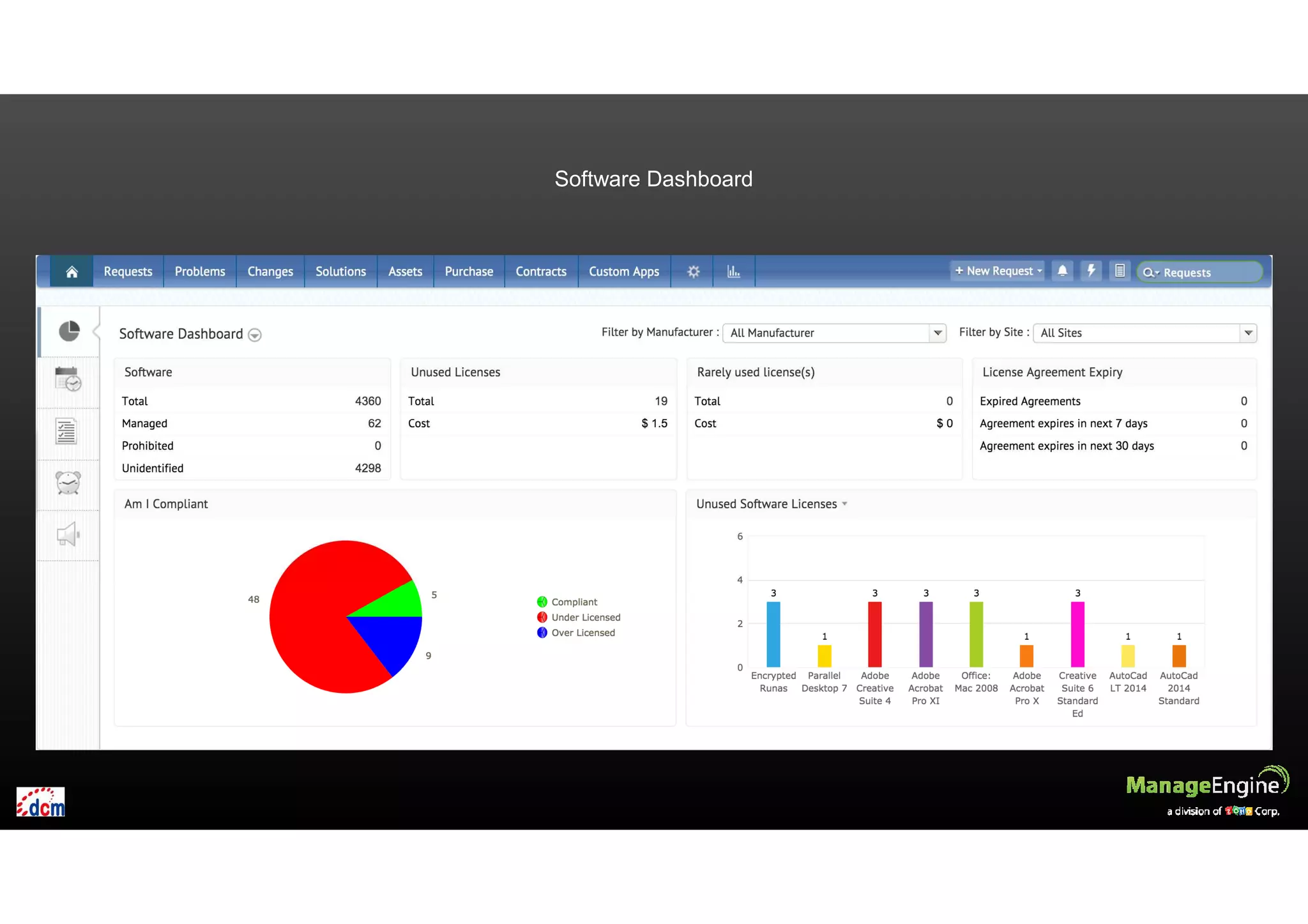
Task: Open the All Sites filter dropdown
Action: click(1144, 333)
